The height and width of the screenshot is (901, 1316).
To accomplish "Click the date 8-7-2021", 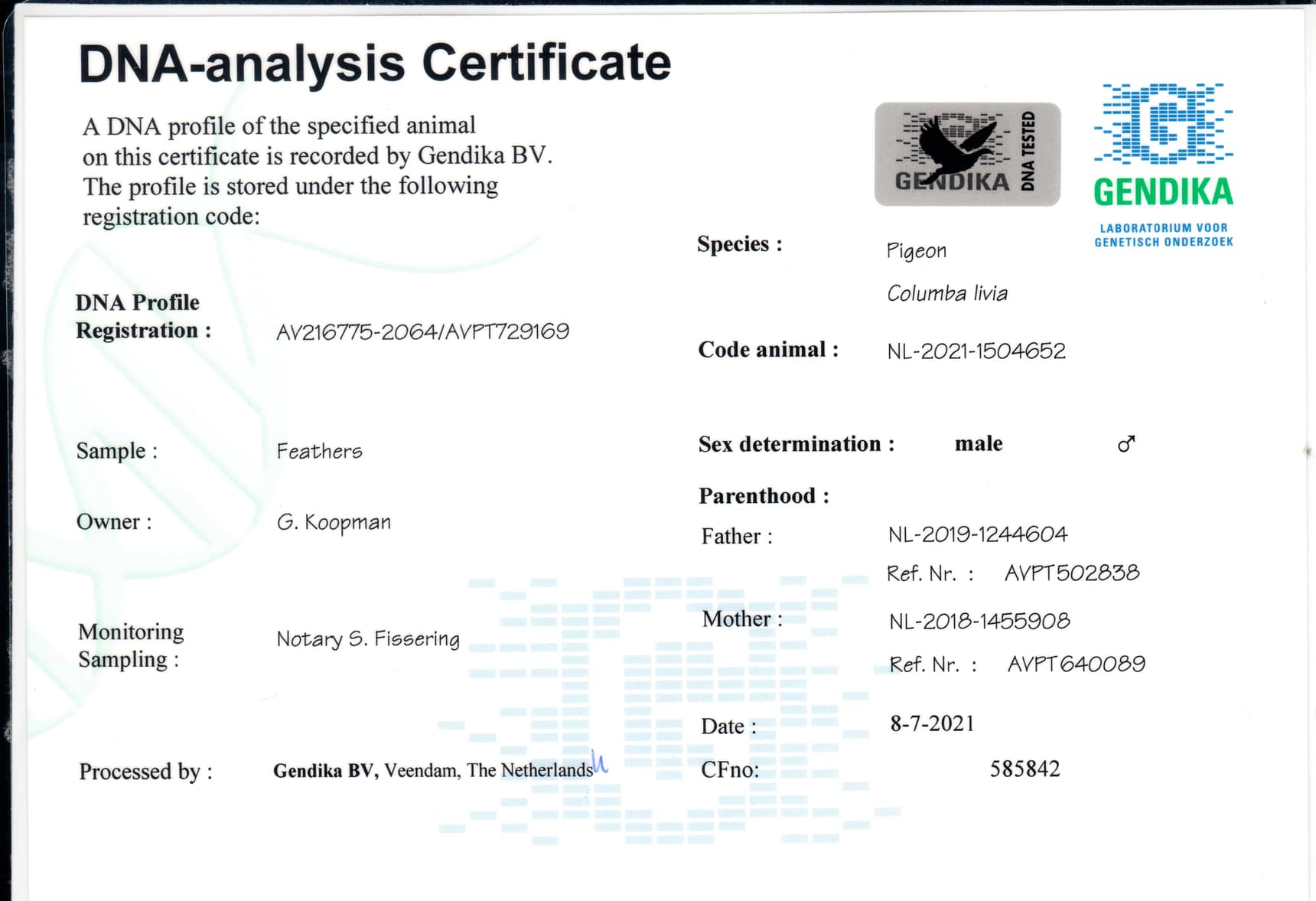I will (932, 723).
